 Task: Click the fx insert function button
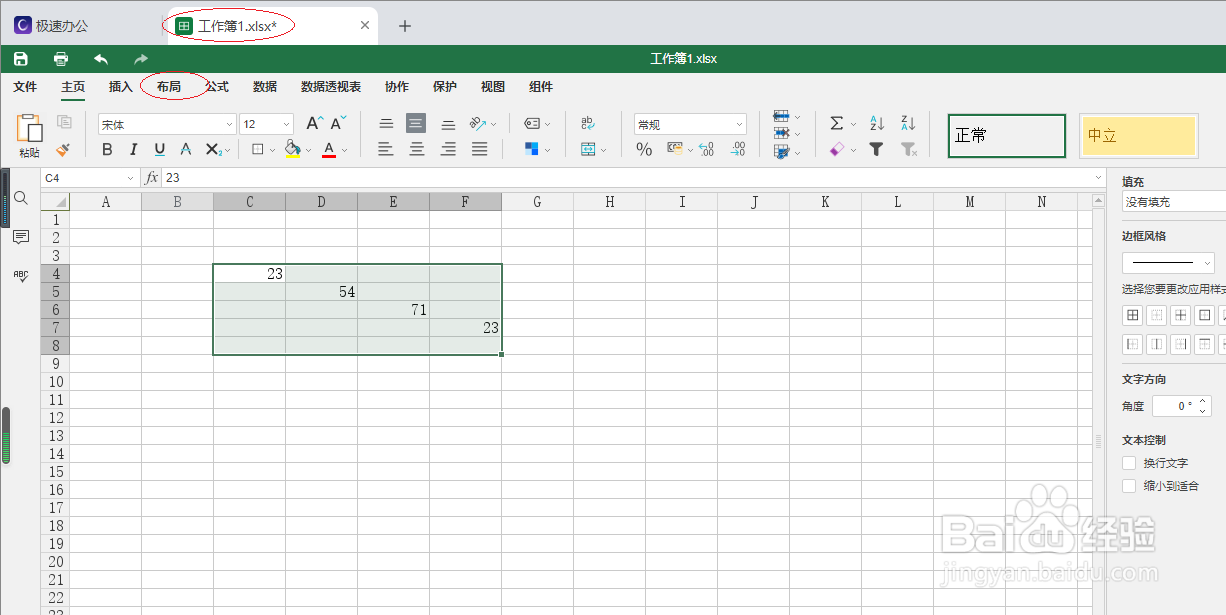point(152,177)
